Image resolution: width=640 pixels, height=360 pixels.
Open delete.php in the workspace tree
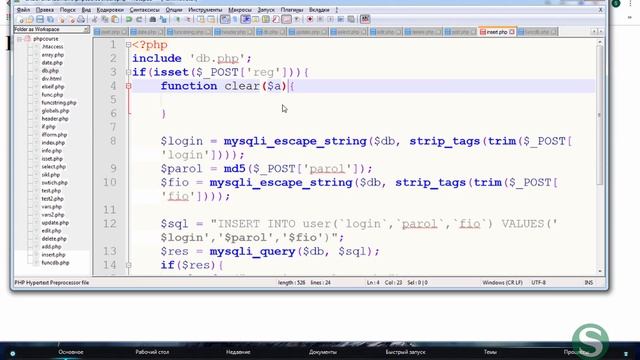point(54,239)
